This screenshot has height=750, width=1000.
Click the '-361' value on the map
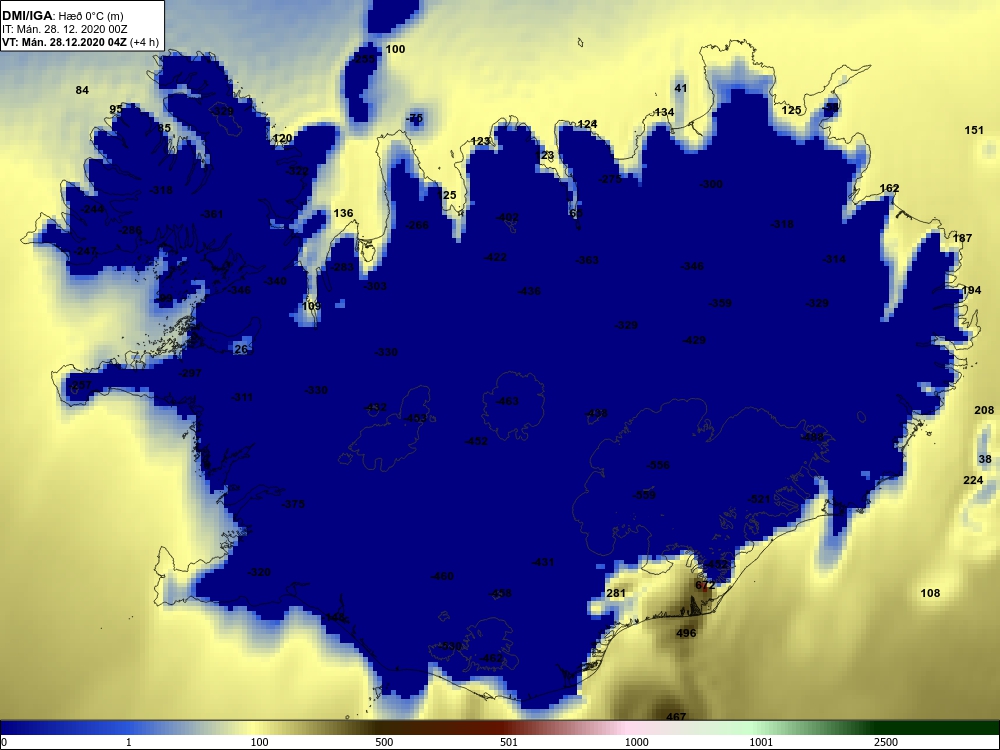coord(211,214)
